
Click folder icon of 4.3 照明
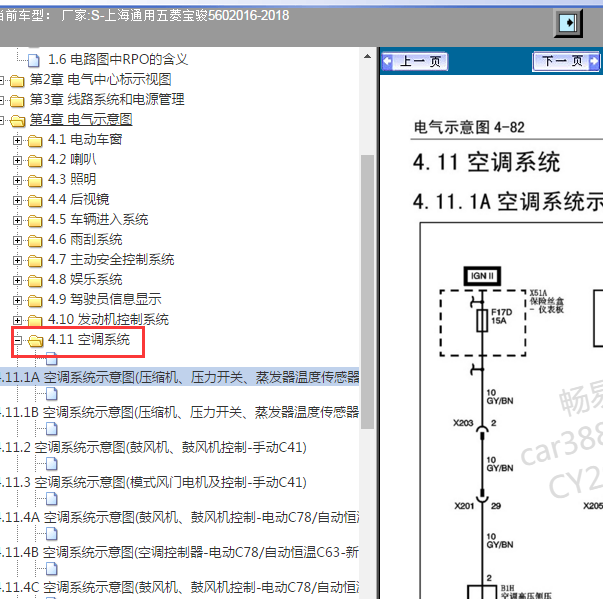(x=35, y=180)
